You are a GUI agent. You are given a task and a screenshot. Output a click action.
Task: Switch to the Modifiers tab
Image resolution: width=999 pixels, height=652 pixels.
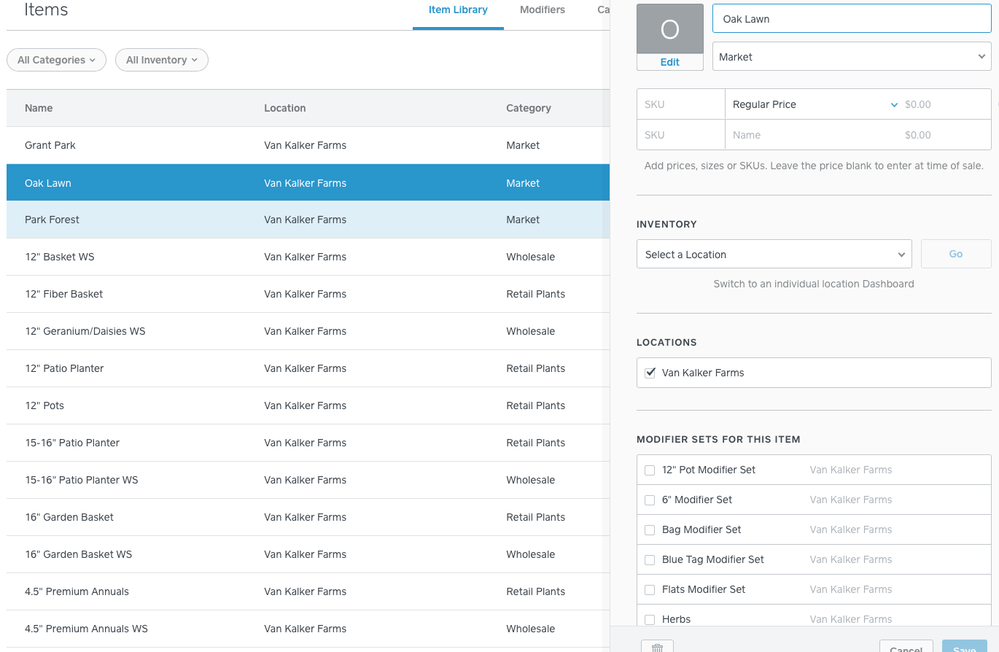click(542, 10)
